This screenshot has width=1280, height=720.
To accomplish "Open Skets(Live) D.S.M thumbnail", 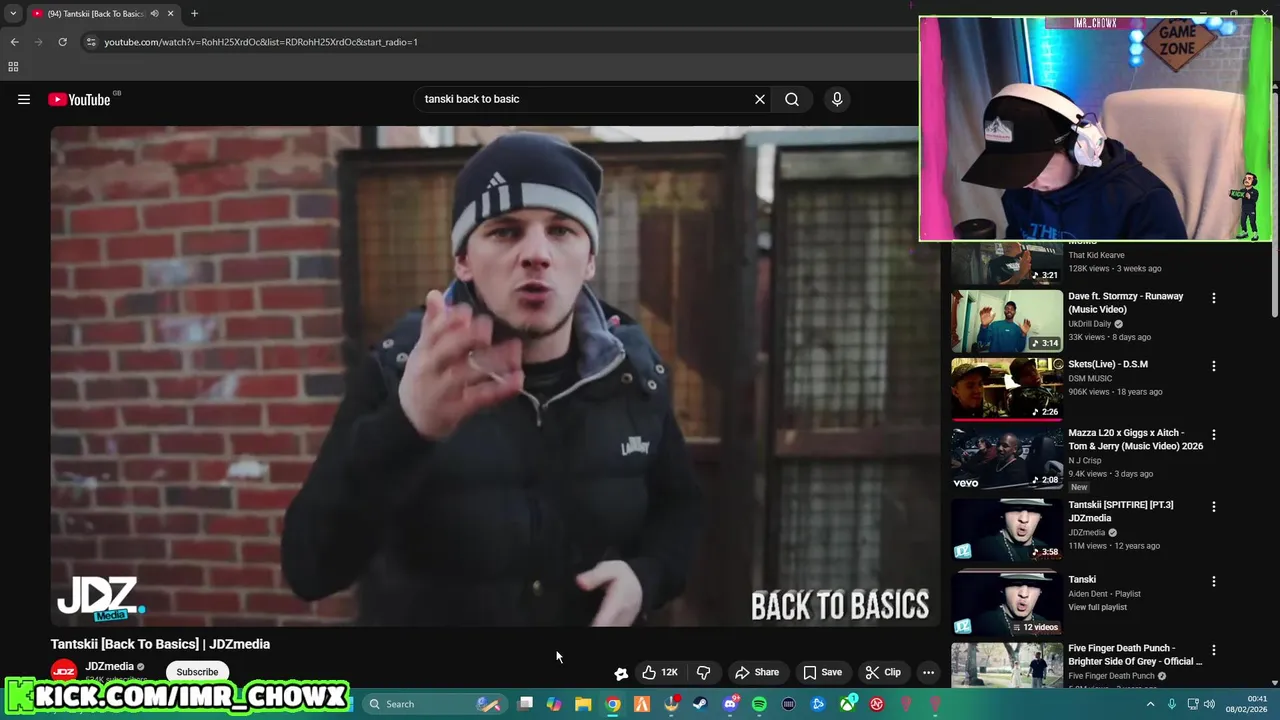I will 1007,389.
